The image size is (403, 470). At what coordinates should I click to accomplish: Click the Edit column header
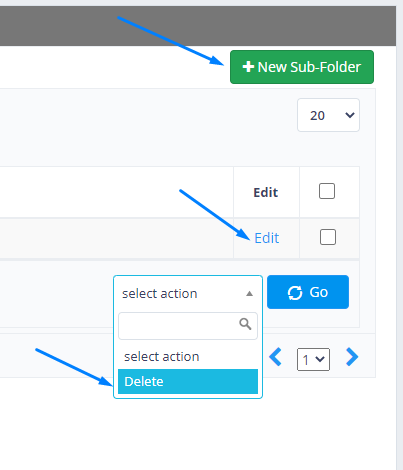point(266,192)
